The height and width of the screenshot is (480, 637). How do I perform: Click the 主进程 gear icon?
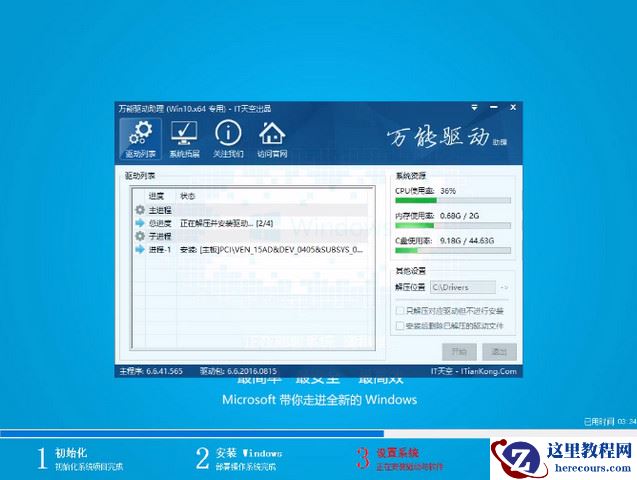140,210
